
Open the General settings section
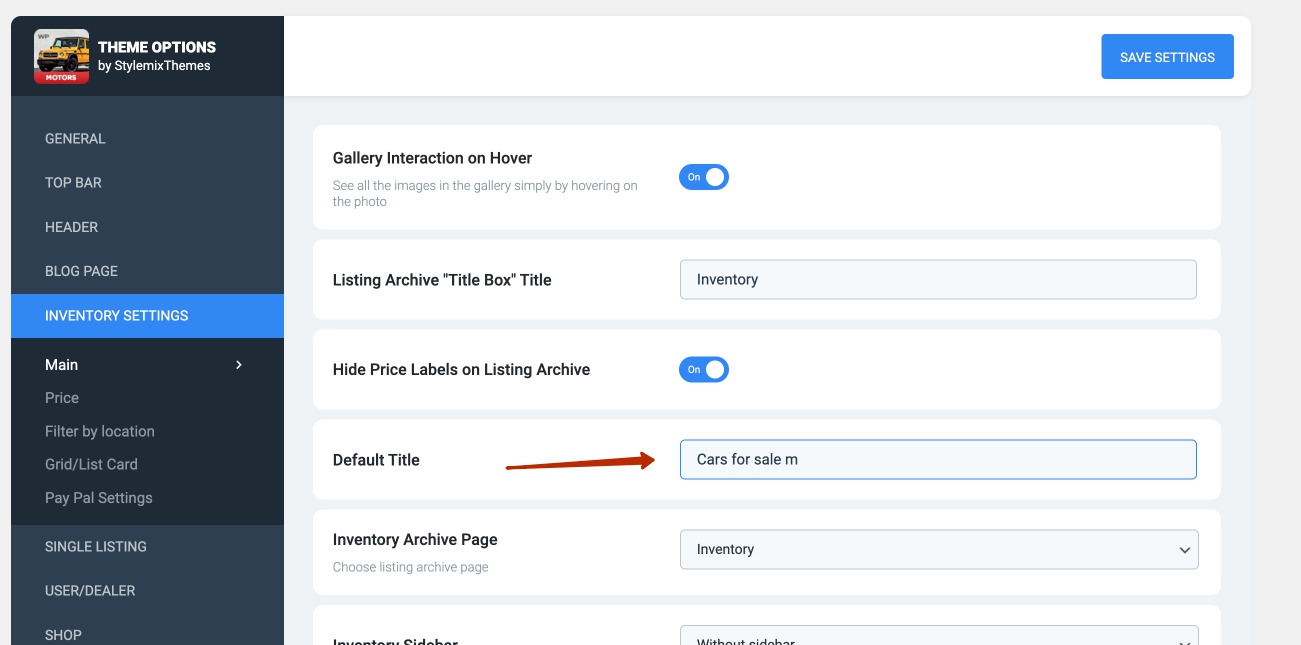pos(75,139)
